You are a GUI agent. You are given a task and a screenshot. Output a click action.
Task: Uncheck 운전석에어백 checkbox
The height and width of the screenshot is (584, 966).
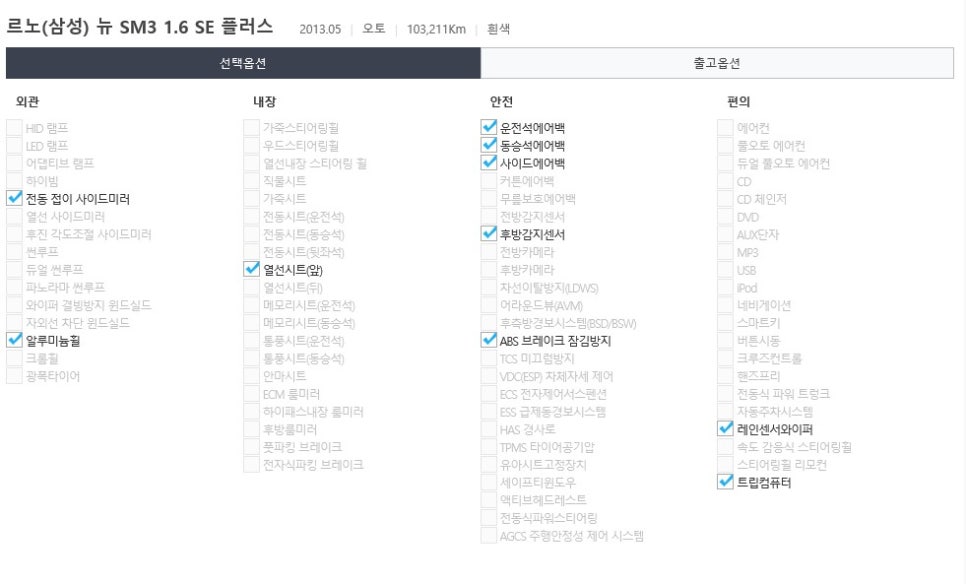point(489,128)
